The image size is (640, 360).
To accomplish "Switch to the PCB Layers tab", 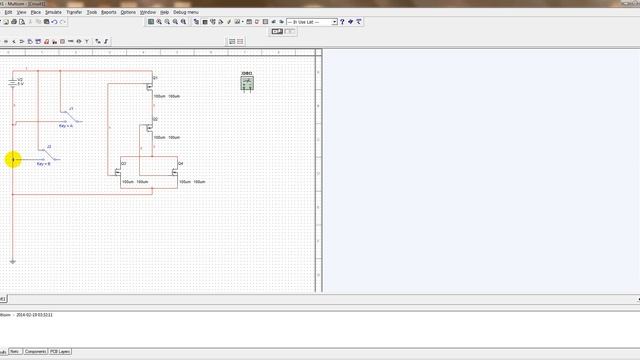I will click(60, 351).
